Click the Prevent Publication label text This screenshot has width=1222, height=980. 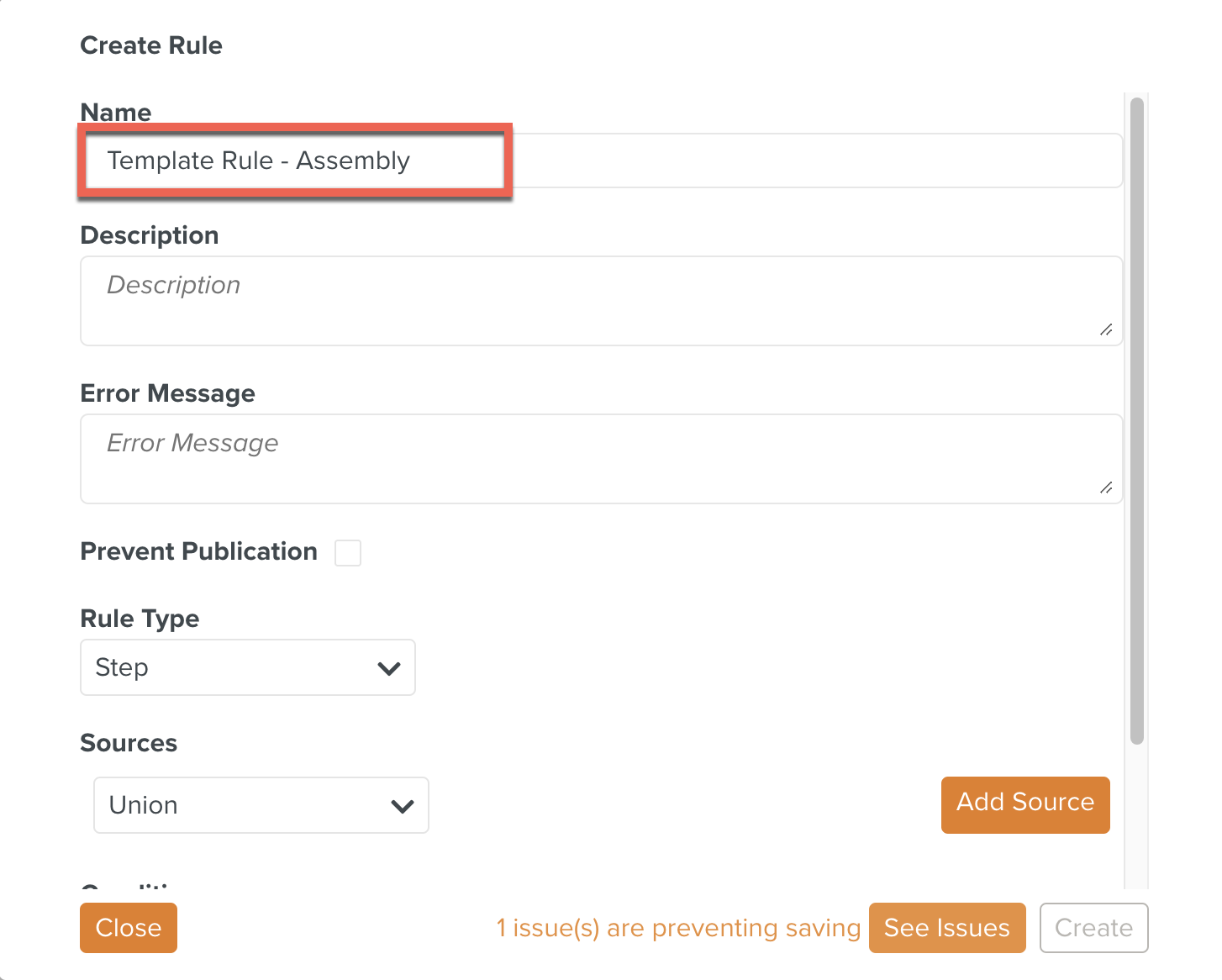point(199,551)
